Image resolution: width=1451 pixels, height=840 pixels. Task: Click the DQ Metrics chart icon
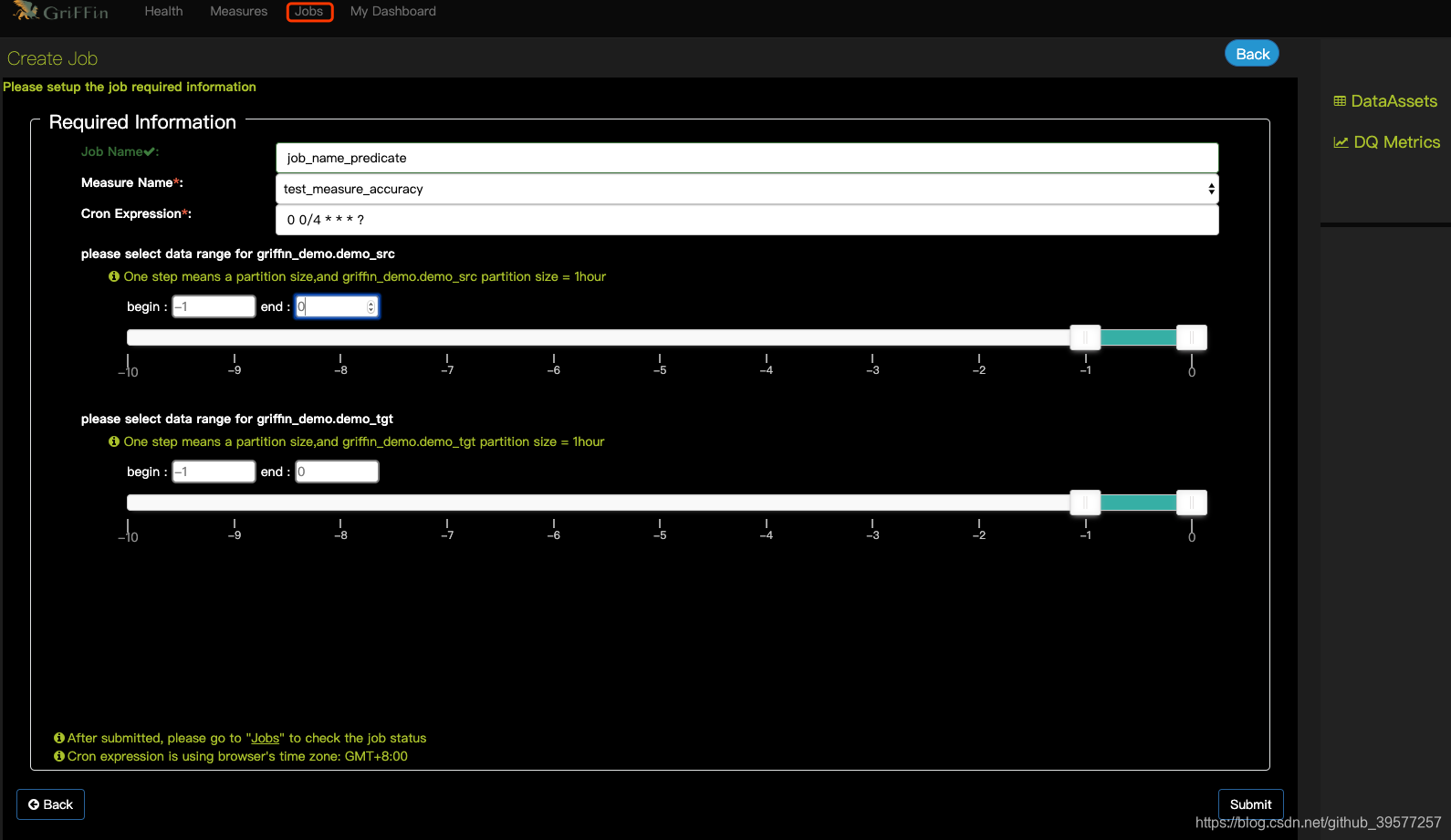click(x=1341, y=142)
